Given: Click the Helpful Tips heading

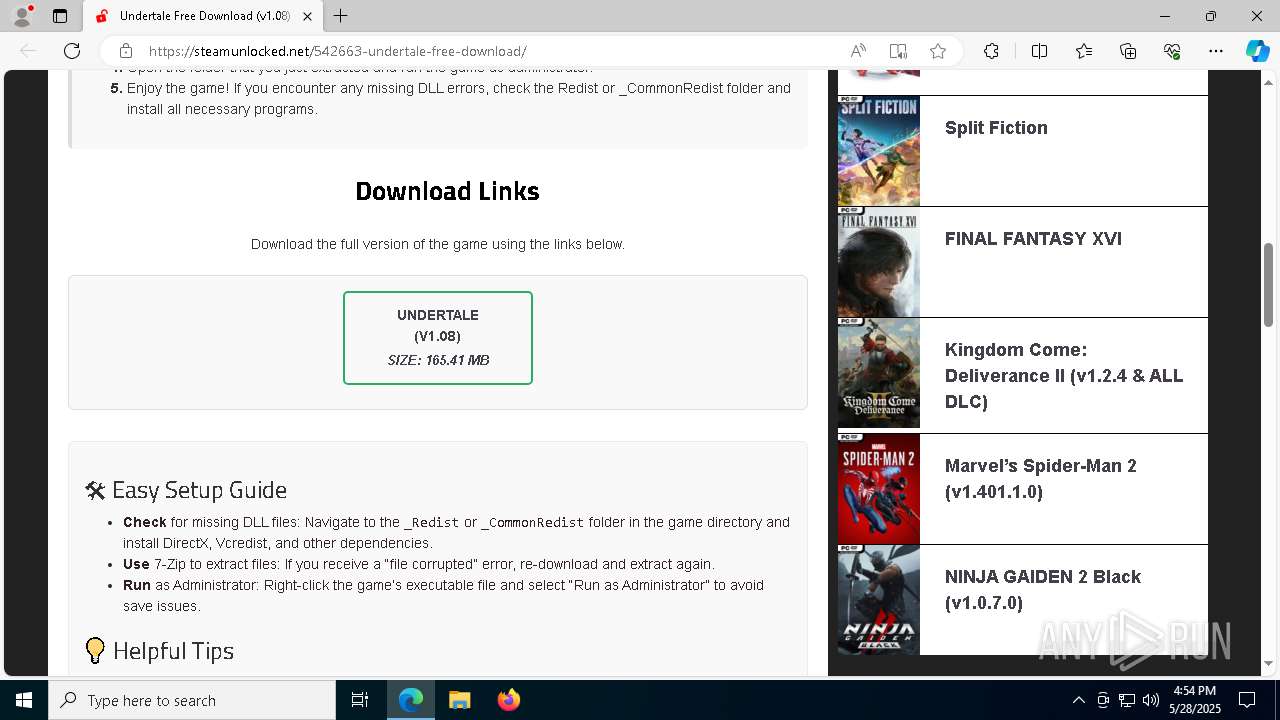Looking at the screenshot, I should point(160,651).
